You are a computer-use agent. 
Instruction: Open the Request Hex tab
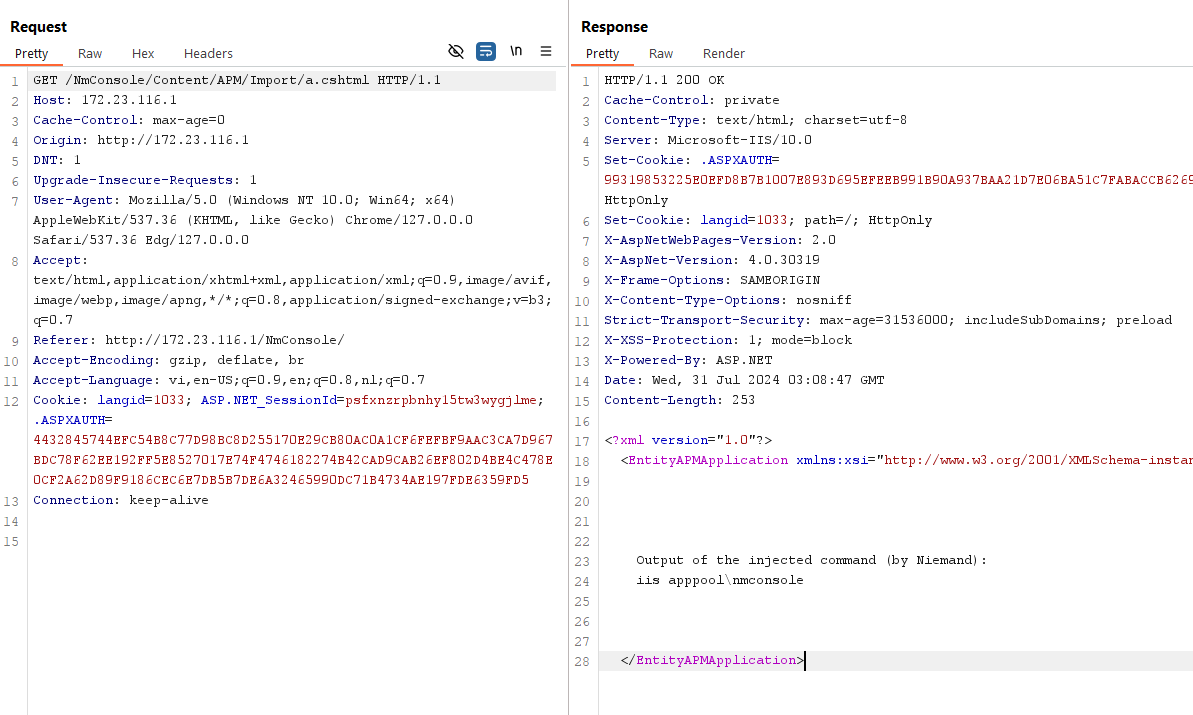click(143, 53)
